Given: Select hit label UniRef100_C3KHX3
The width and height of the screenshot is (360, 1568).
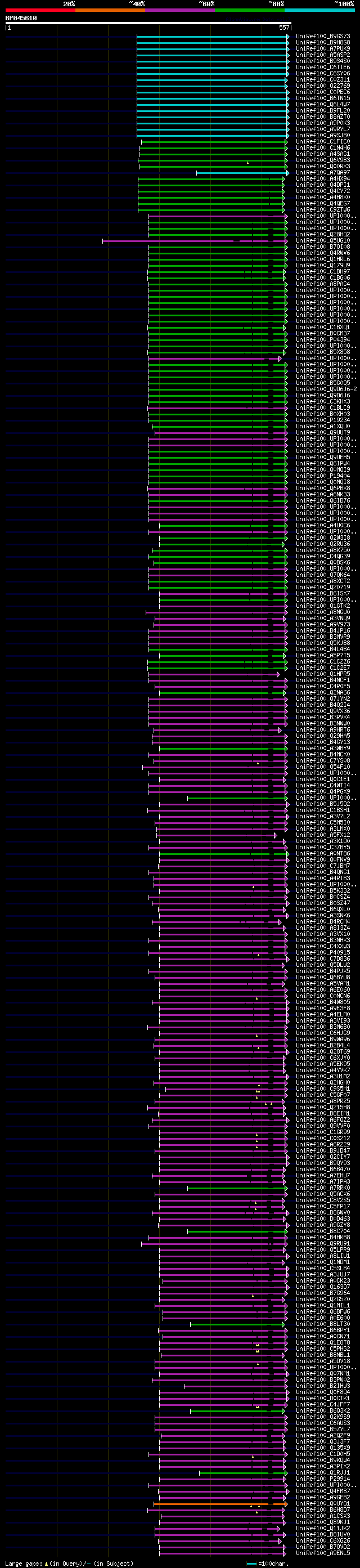Looking at the screenshot, I should 323,402.
